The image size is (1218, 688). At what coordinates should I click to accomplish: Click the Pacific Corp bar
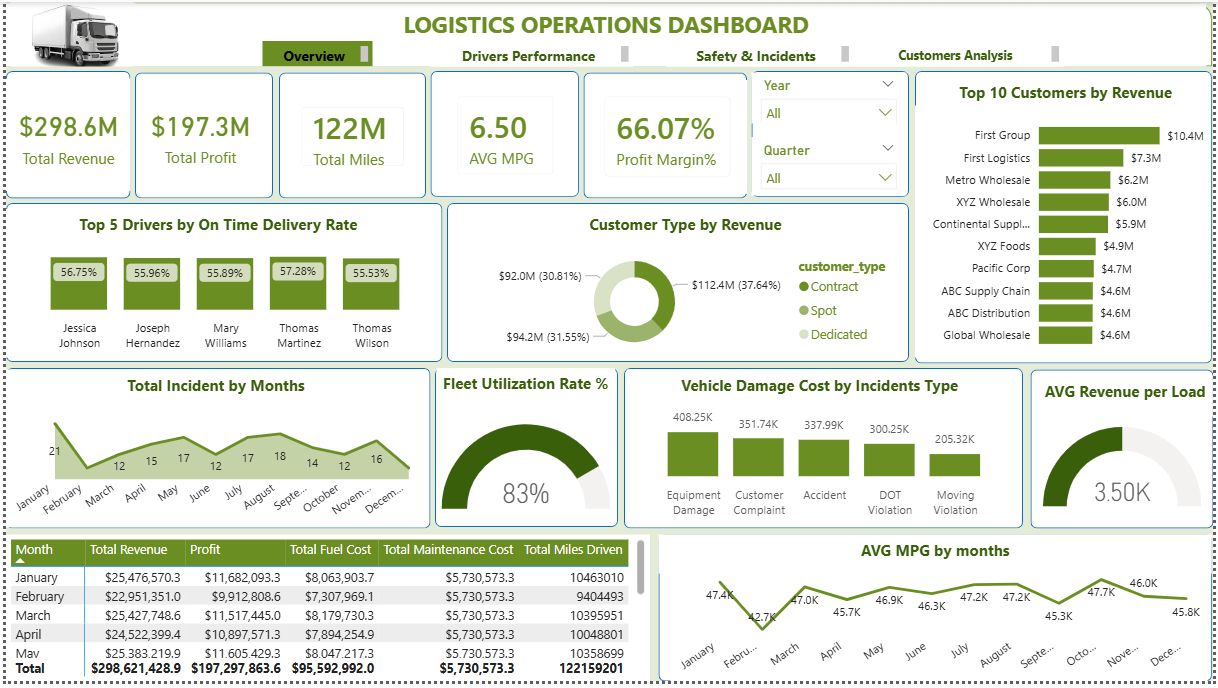click(1066, 268)
